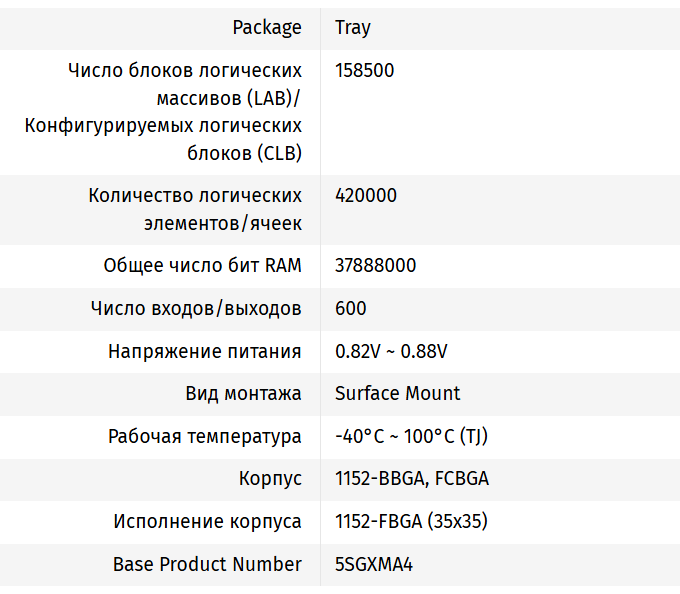The height and width of the screenshot is (594, 680).
Task: Click the "Число входов/выходов" label
Action: point(196,308)
